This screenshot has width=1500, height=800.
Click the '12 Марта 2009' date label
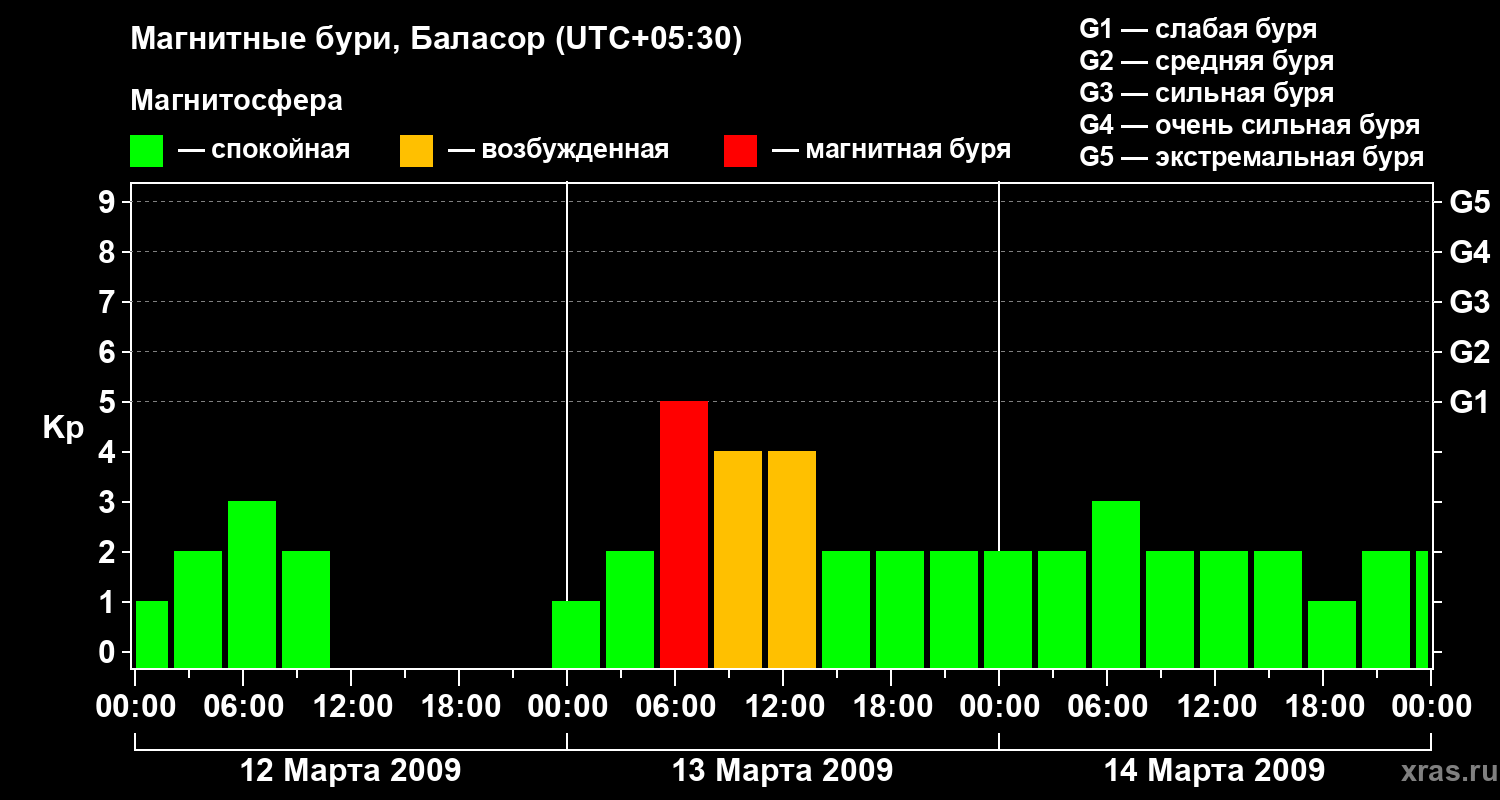point(351,771)
